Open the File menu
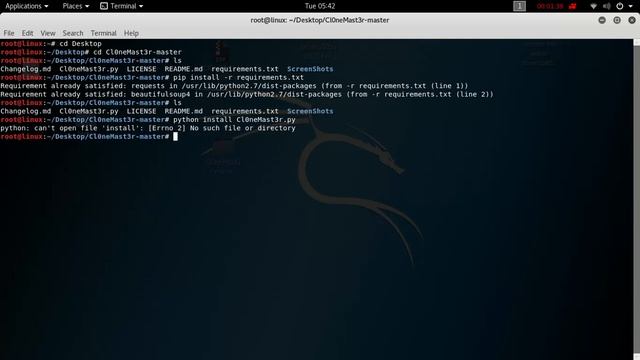640x360 pixels. pos(9,33)
